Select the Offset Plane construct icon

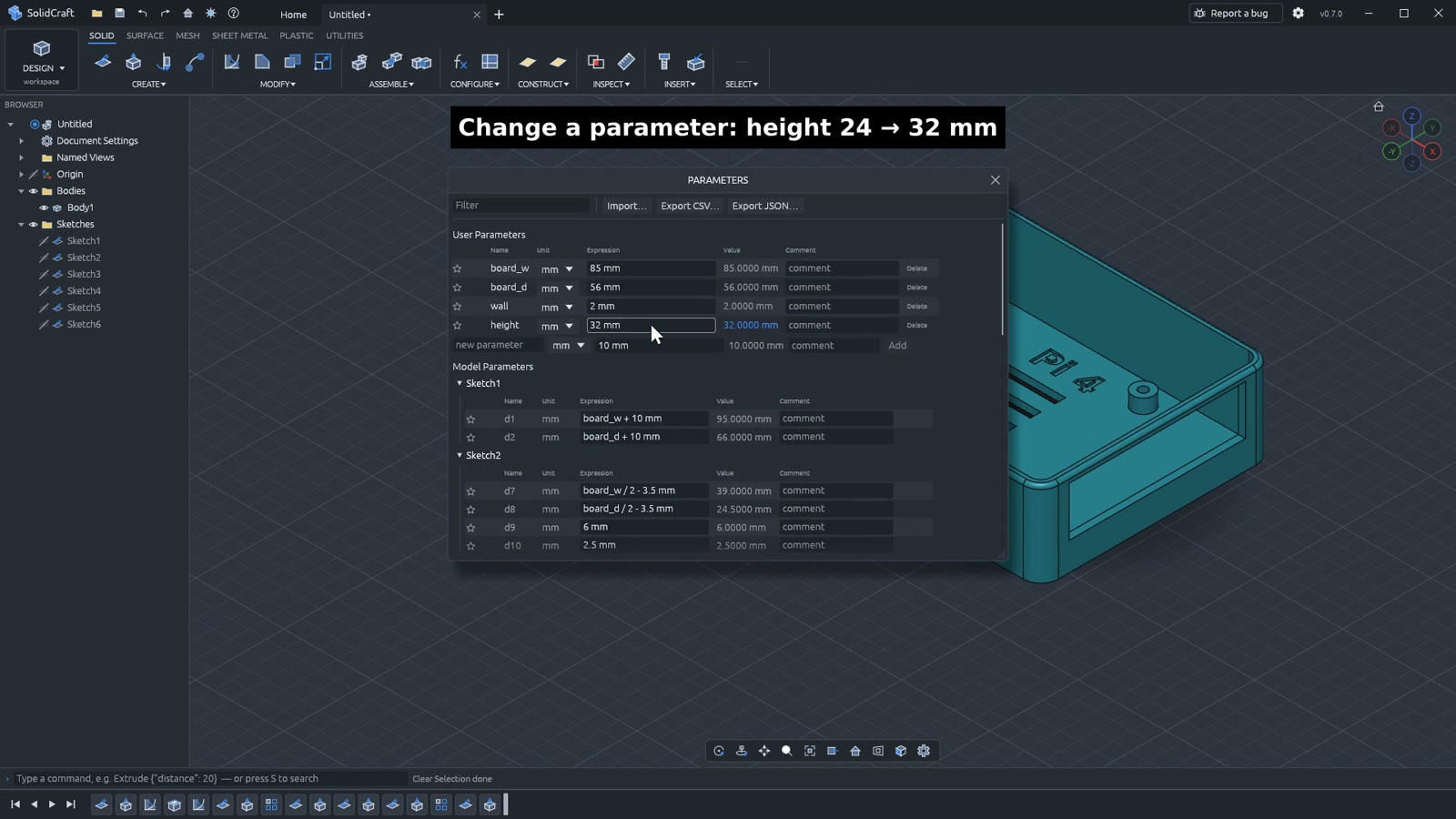tap(528, 62)
